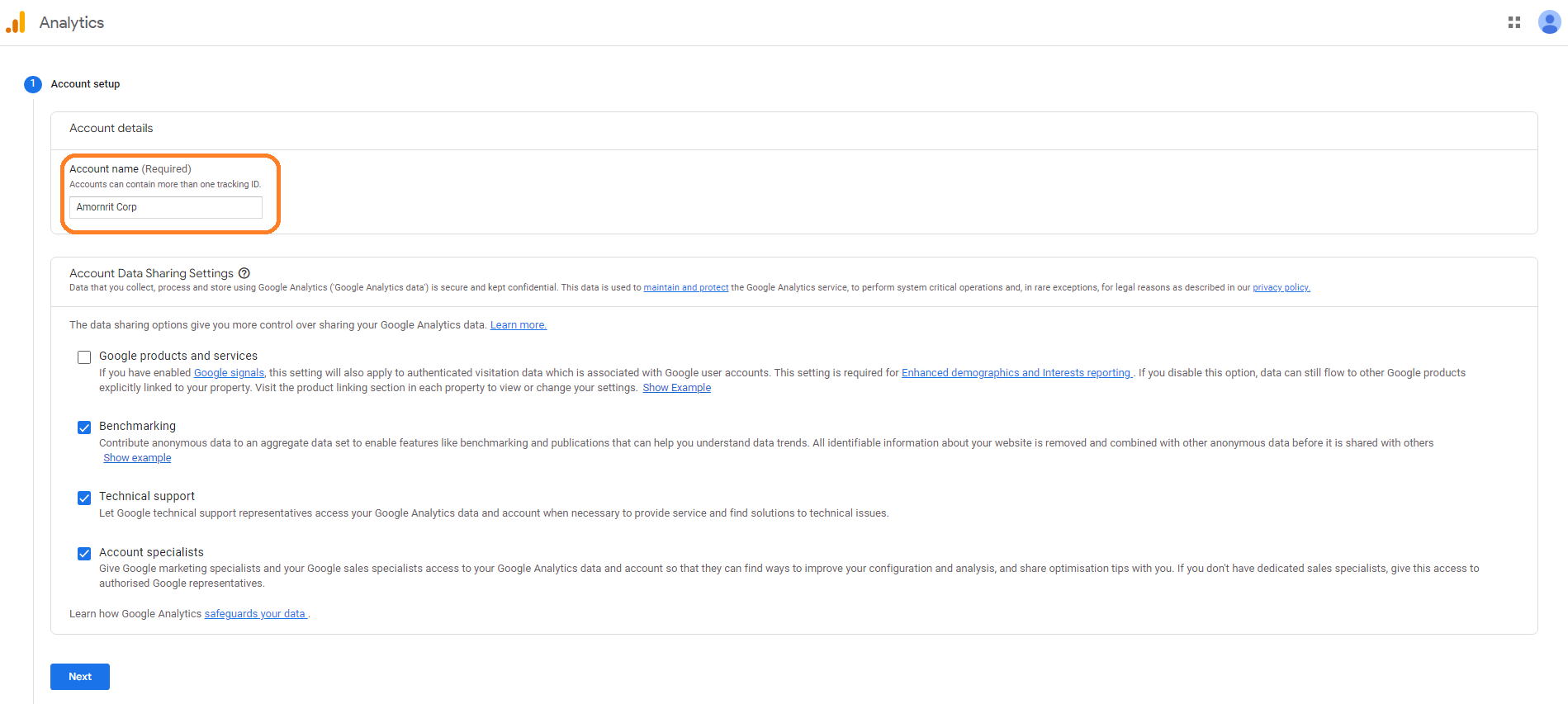The height and width of the screenshot is (704, 1568).
Task: Open Enhanced demographics and Interests reporting link
Action: [x=1016, y=373]
